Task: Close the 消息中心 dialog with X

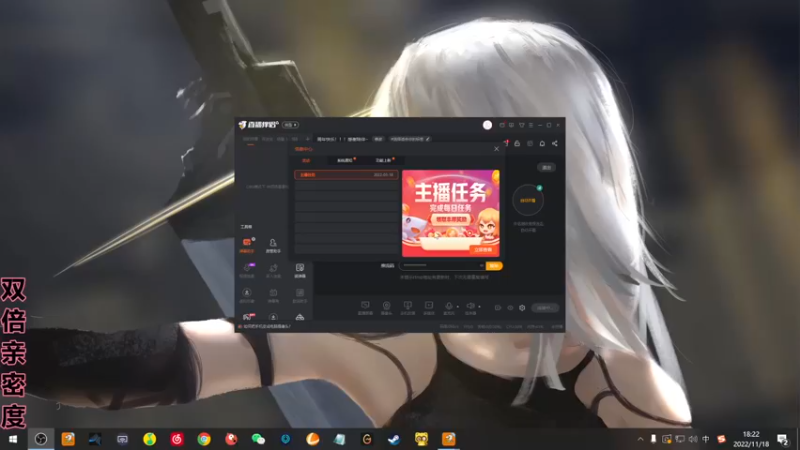Action: click(496, 149)
